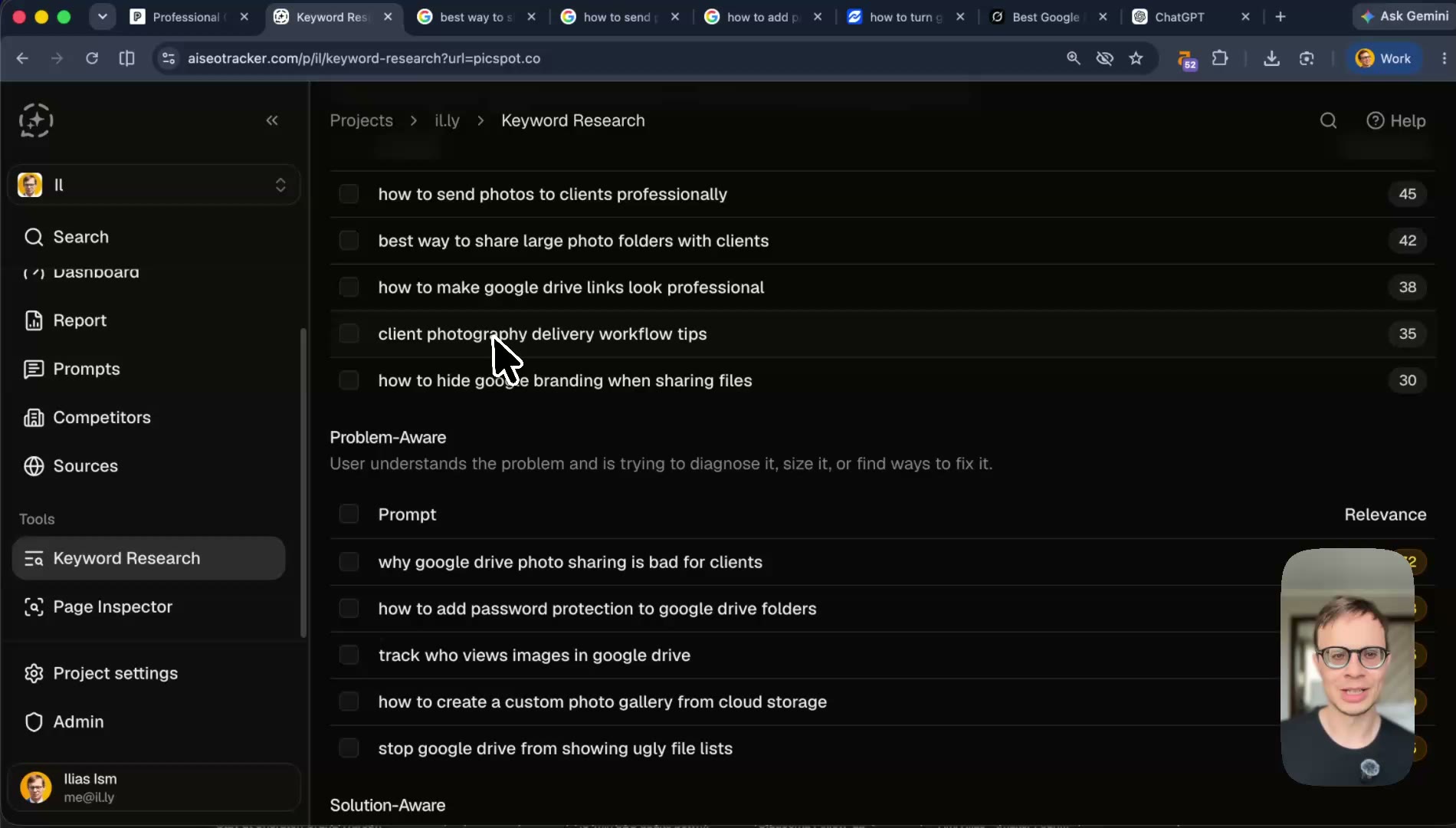Open browser Downloads

[1271, 58]
